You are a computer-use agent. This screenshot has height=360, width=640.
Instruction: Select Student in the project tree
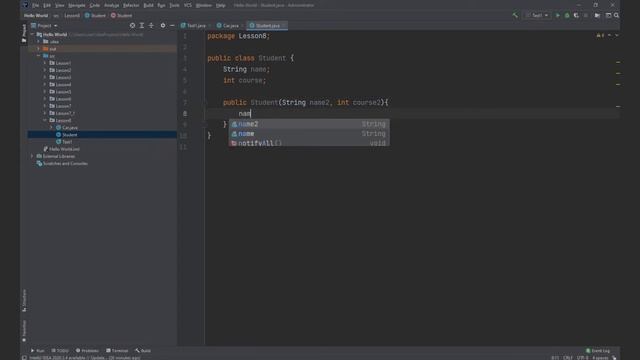[x=70, y=135]
